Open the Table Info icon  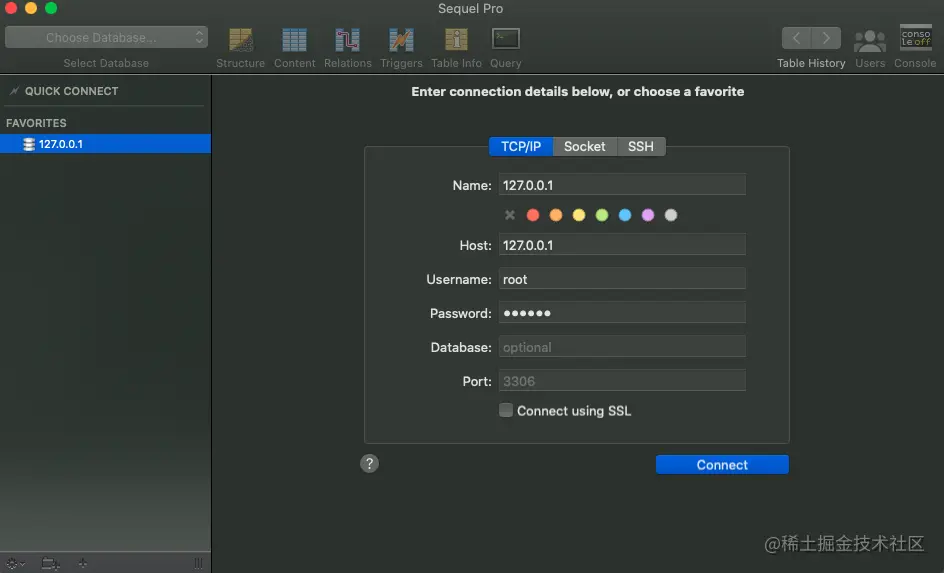pyautogui.click(x=456, y=40)
